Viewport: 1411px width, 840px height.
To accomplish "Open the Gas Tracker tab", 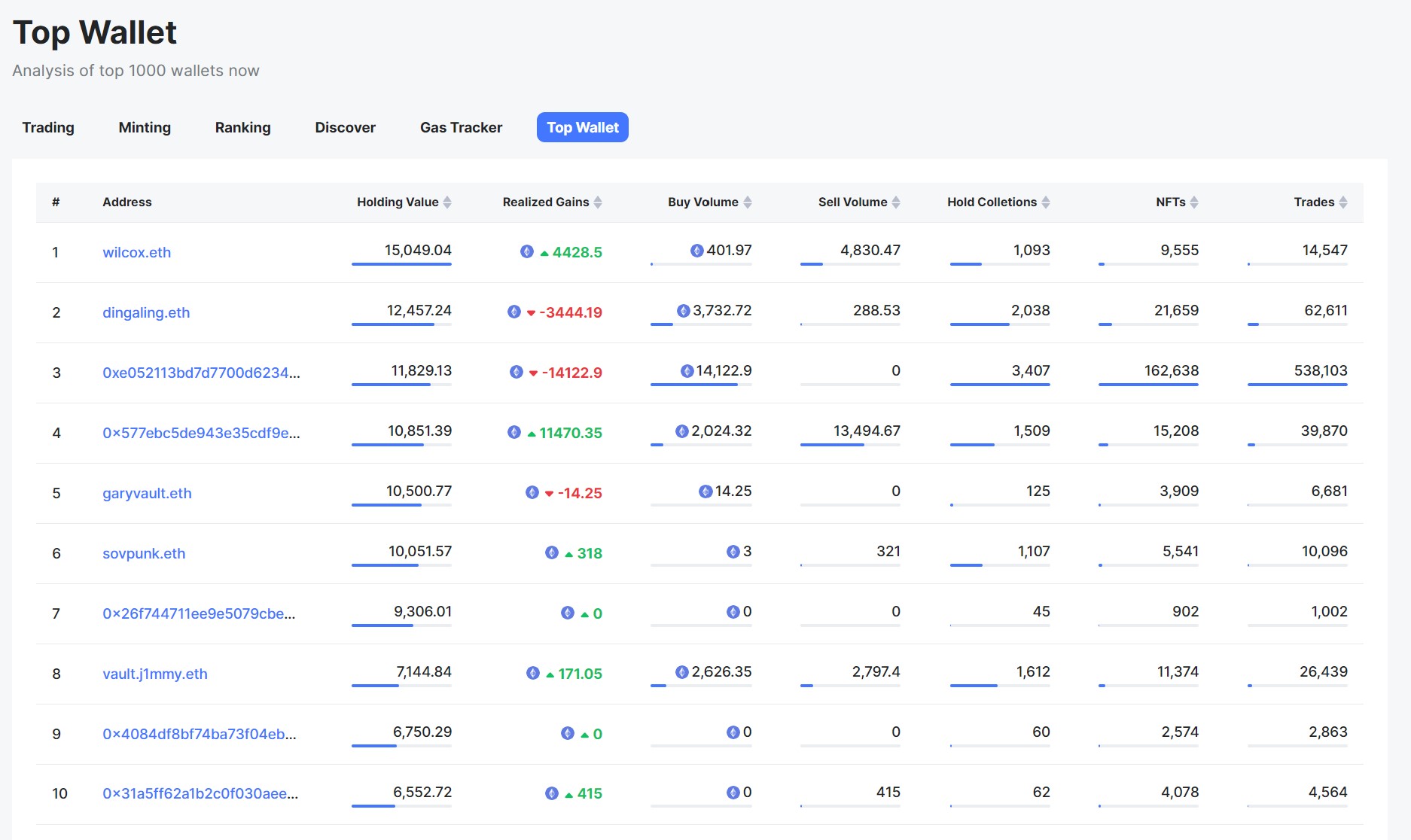I will [461, 127].
